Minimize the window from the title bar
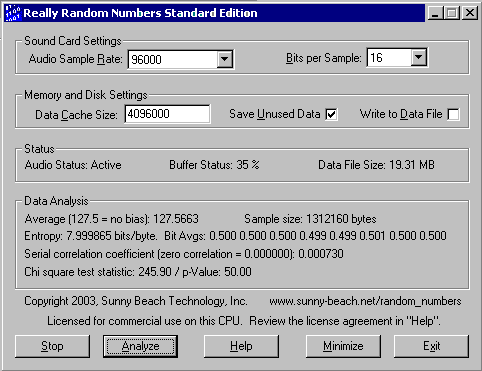This screenshot has height=371, width=482. tap(435, 13)
